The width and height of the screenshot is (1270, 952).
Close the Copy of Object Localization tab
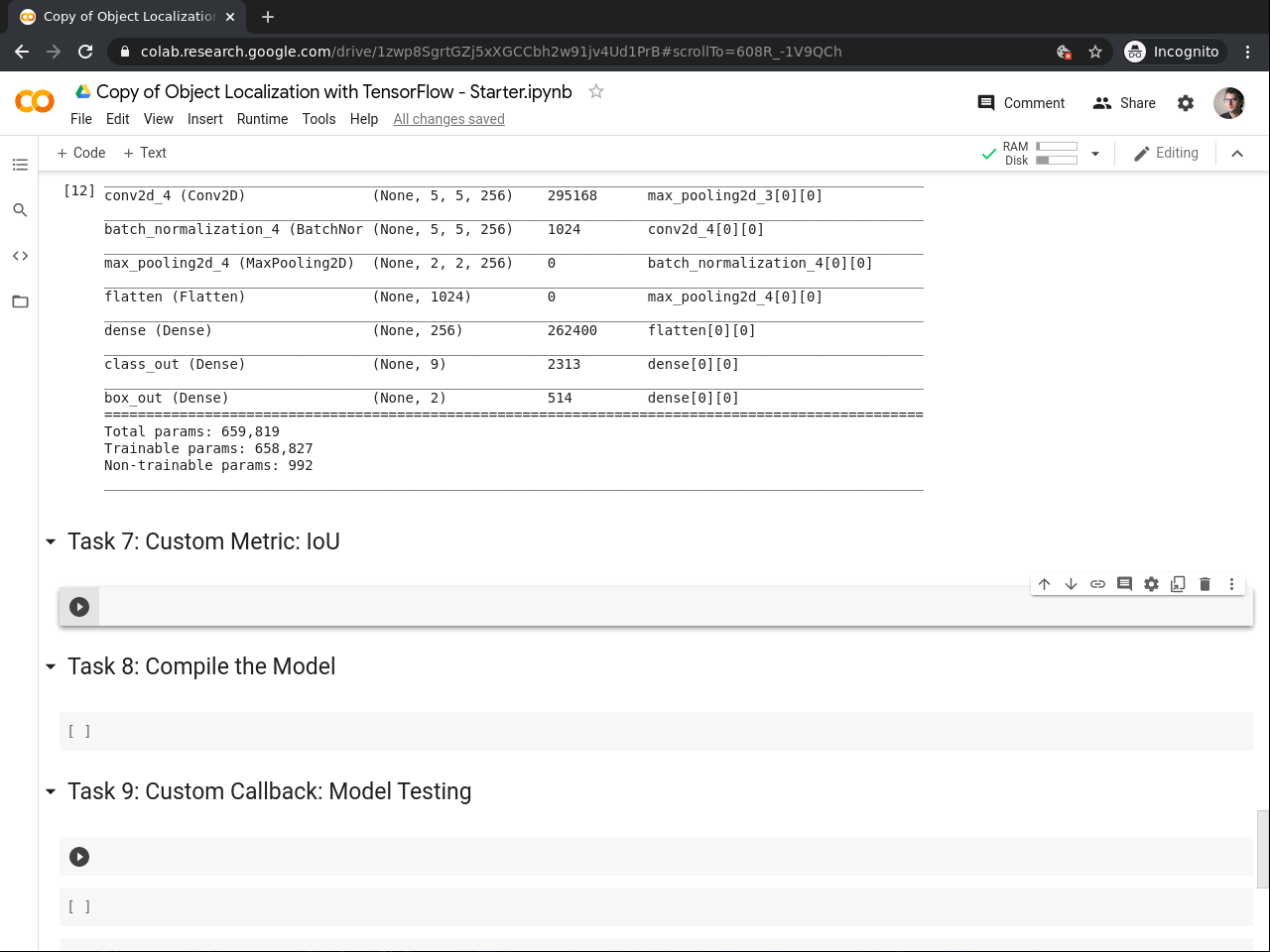coord(230,17)
